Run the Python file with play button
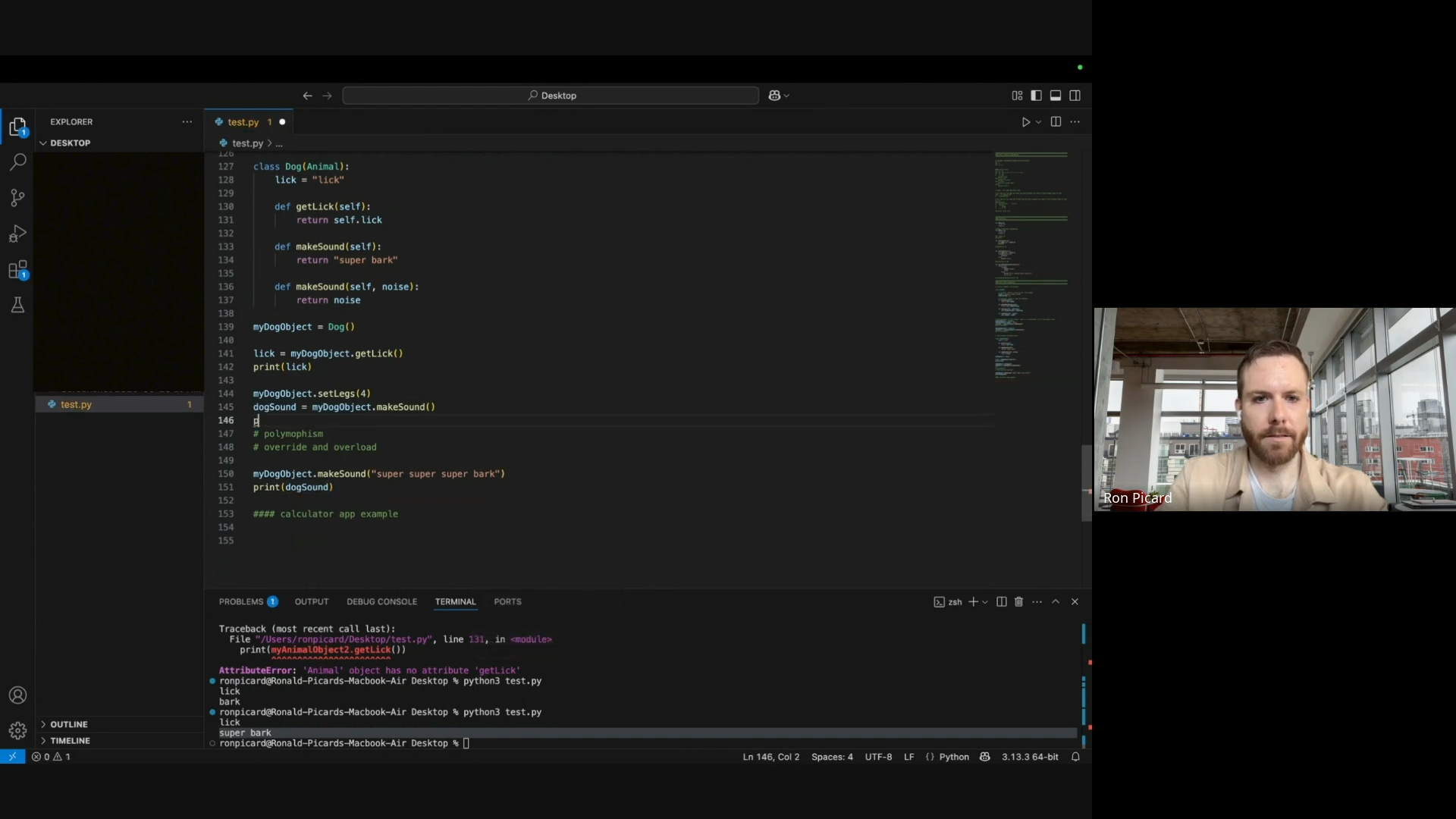The width and height of the screenshot is (1456, 819). coord(1025,122)
